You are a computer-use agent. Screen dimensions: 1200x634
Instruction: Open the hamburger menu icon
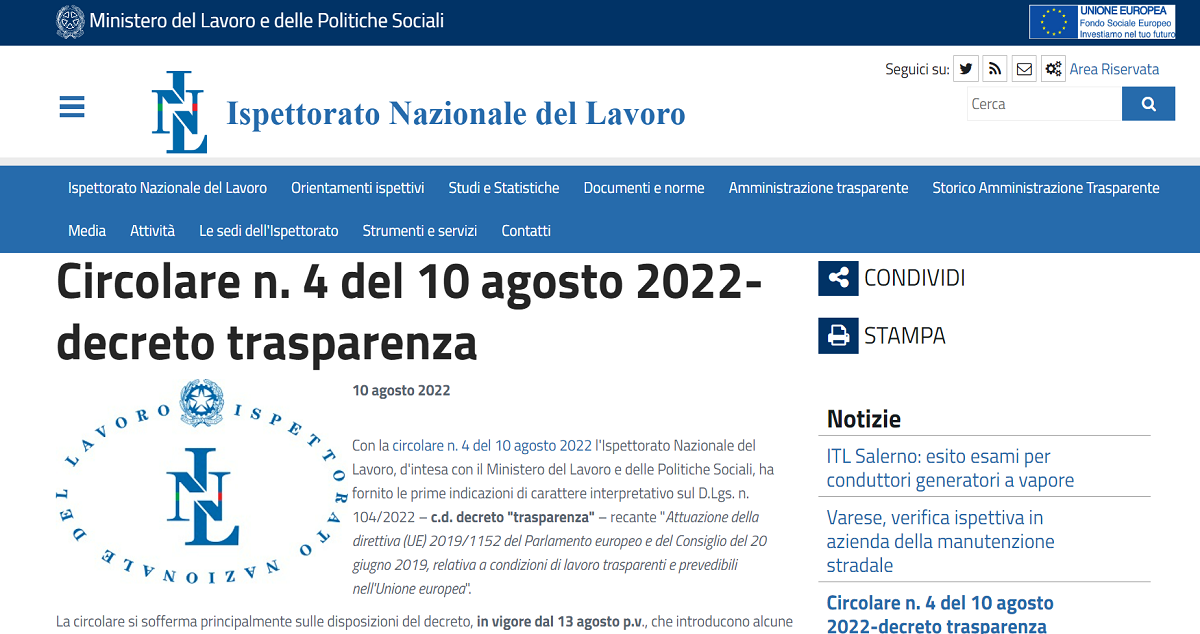point(72,107)
